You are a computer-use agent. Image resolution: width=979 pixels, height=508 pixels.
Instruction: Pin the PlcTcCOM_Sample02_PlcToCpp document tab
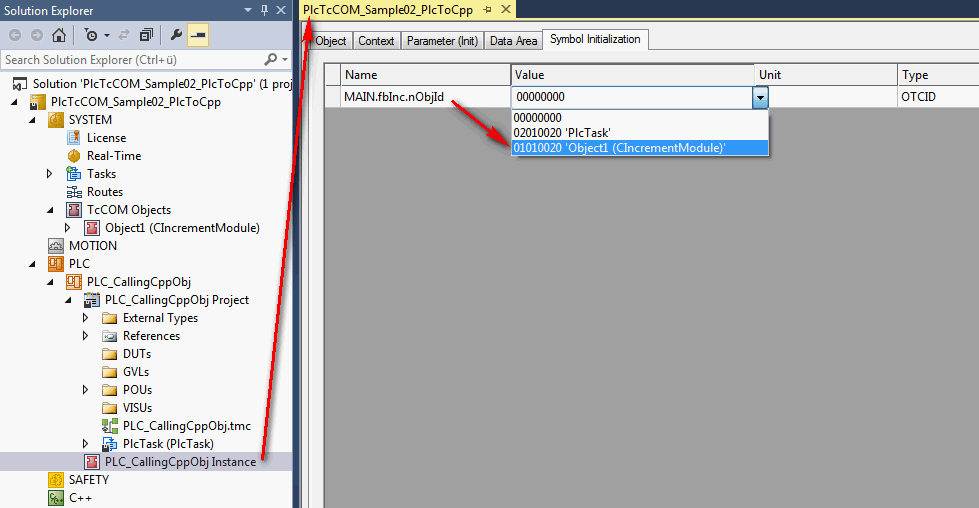coord(488,9)
